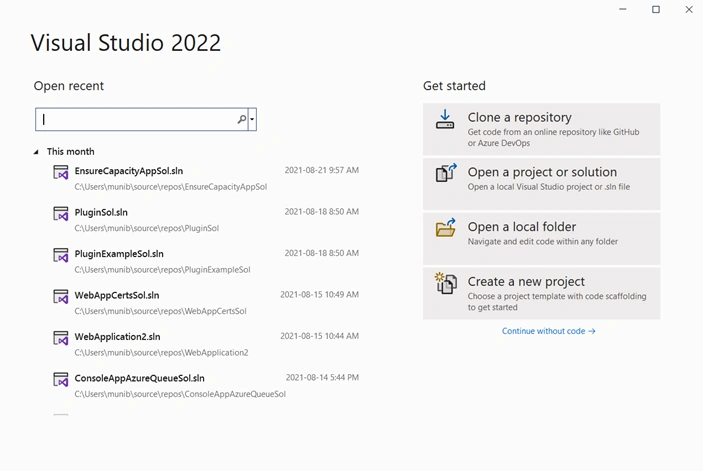Viewport: 703px width, 471px height.
Task: Click the EnsureCapacityAppSol.sln solution icon
Action: coord(61,173)
